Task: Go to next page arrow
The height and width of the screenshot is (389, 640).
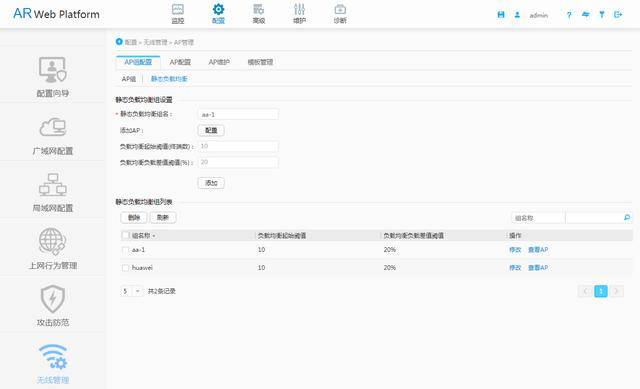Action: (617, 291)
